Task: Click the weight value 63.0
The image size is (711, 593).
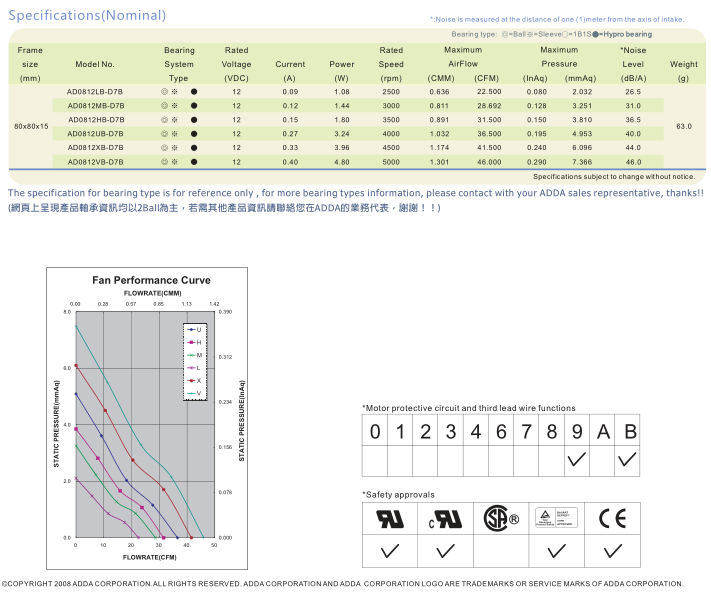Action: coord(684,126)
